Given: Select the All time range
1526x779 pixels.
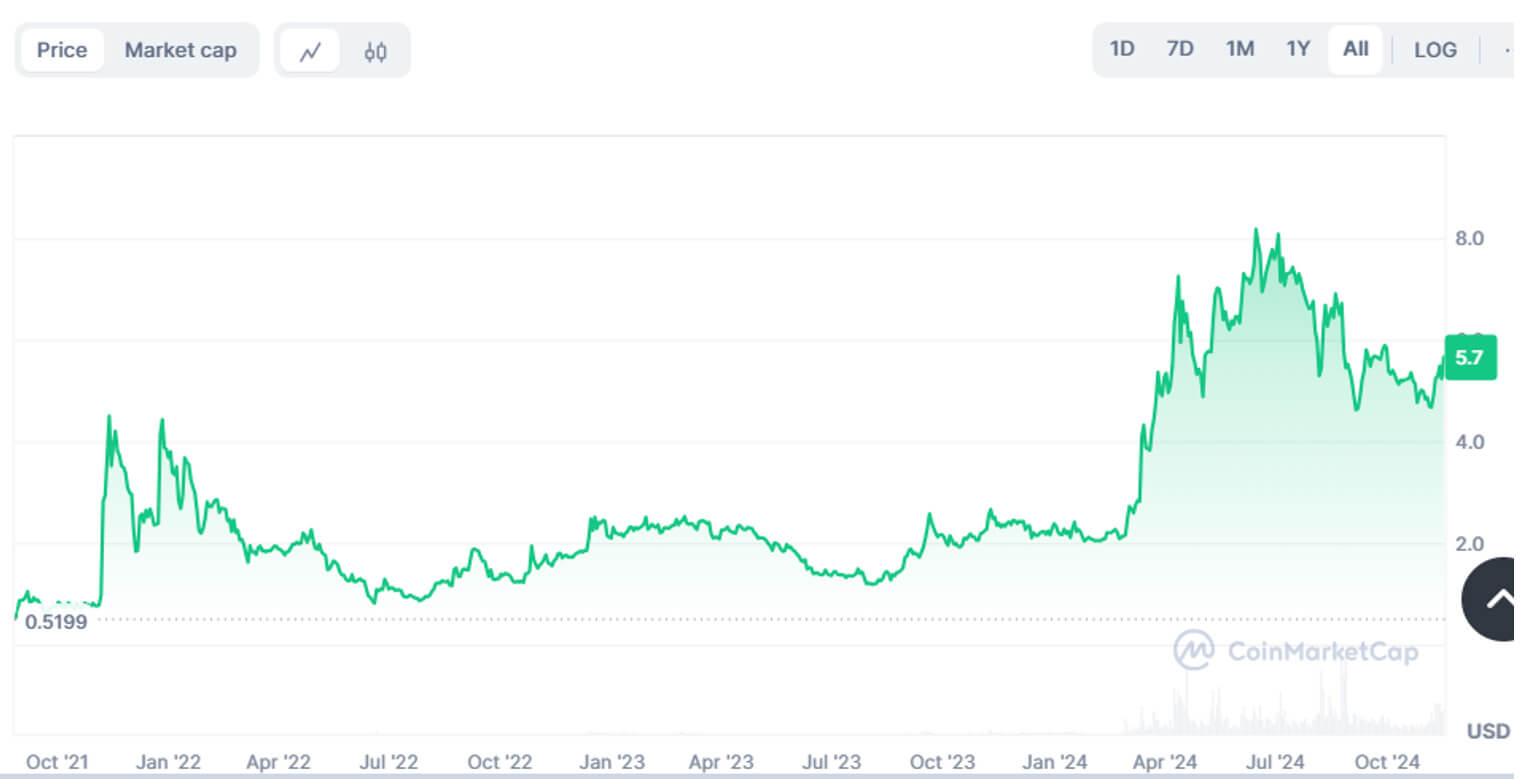Looking at the screenshot, I should click(1355, 49).
